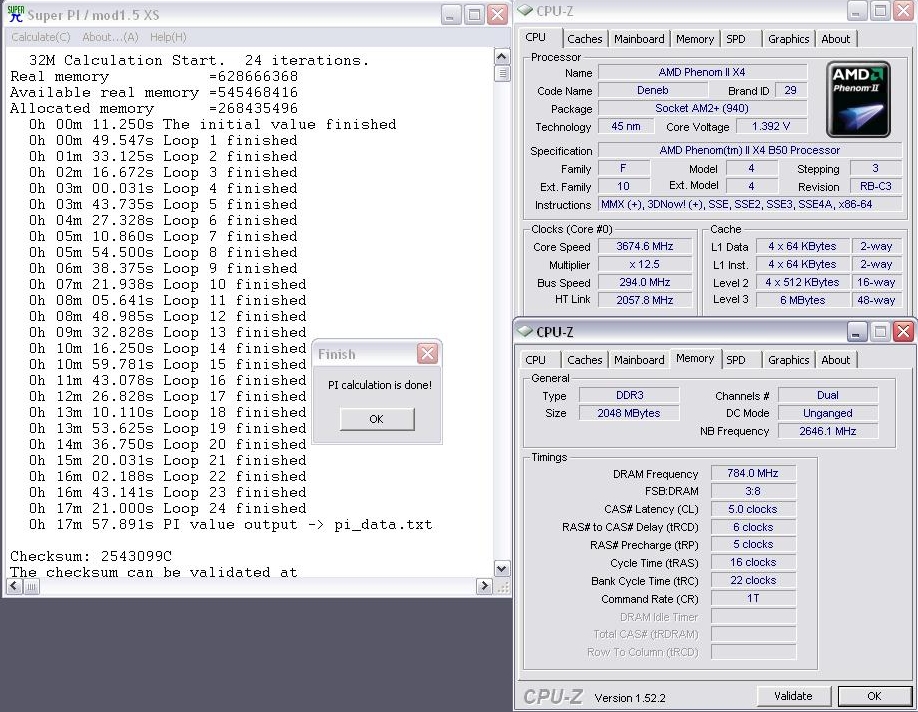The image size is (918, 712).
Task: Open Caches tab in bottom CPU-Z window
Action: [584, 360]
